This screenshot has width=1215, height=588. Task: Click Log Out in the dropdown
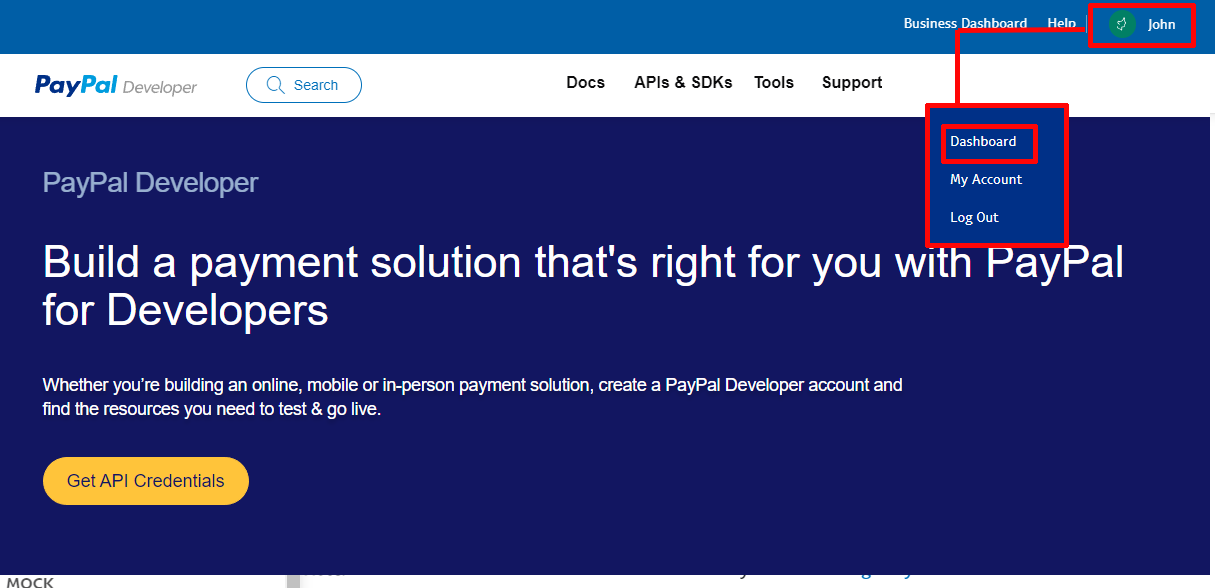(x=974, y=218)
